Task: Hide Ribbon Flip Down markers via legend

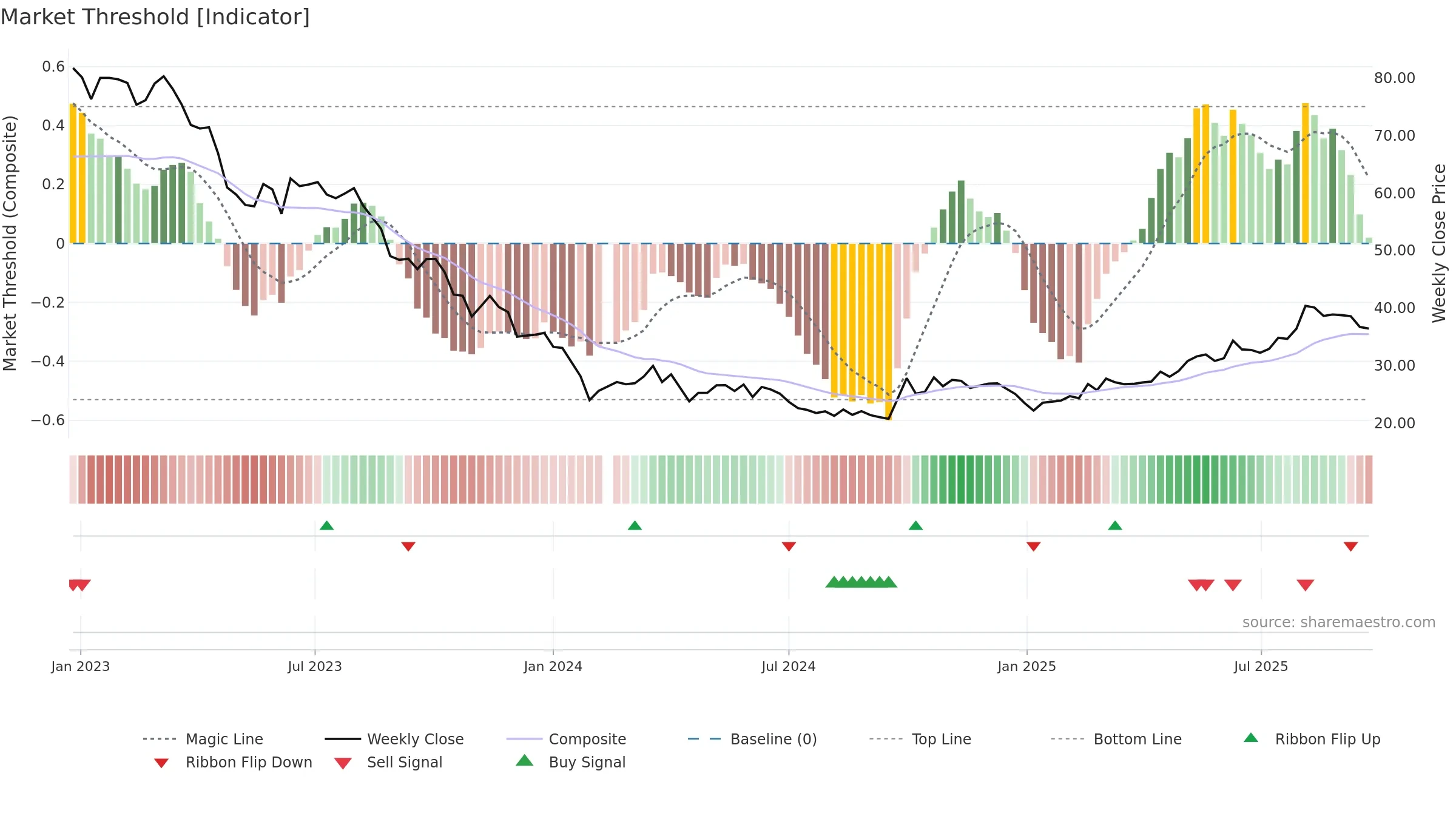Action: (x=233, y=762)
